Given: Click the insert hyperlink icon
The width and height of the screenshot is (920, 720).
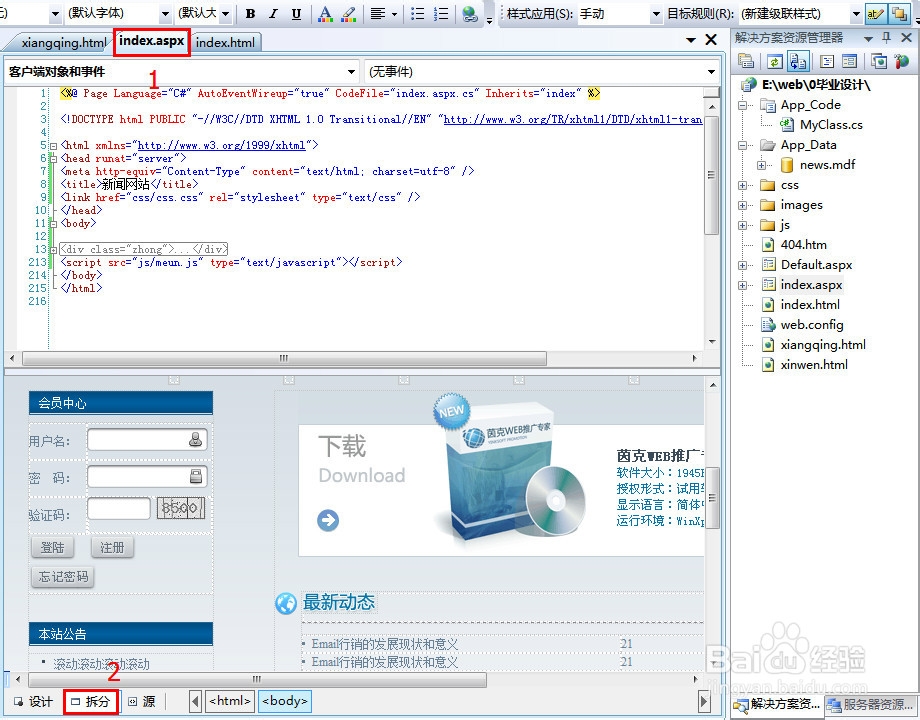Looking at the screenshot, I should tap(470, 13).
